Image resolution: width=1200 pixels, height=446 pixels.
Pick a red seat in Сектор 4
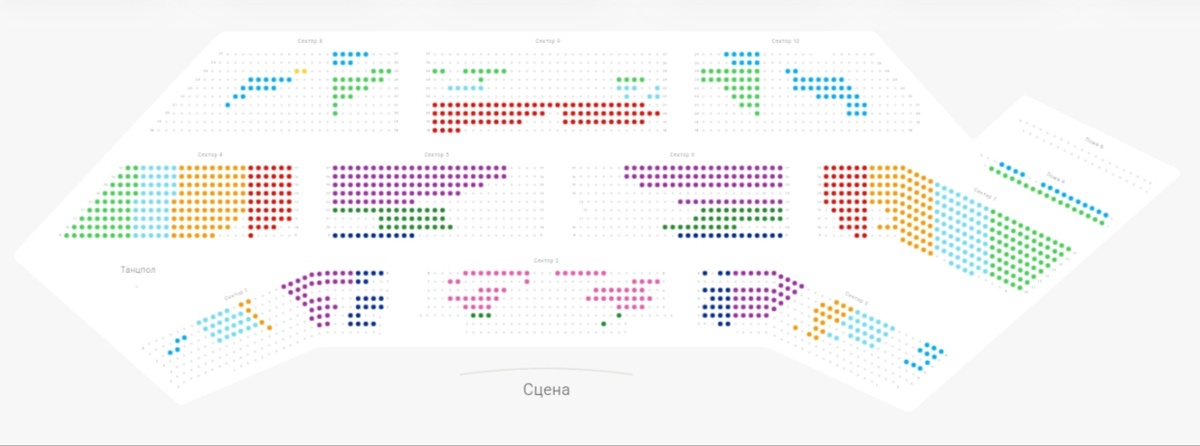click(x=270, y=200)
